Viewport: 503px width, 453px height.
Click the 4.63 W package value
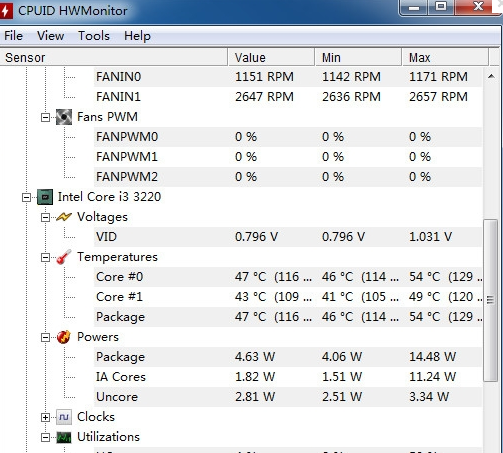[255, 357]
